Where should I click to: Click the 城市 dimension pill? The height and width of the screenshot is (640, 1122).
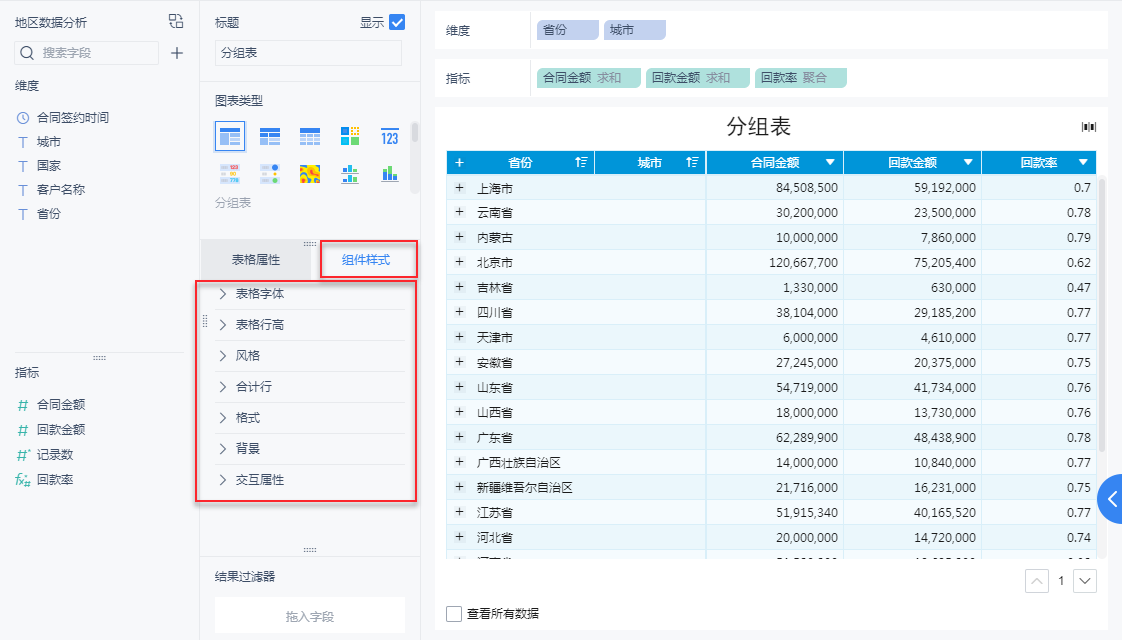[x=635, y=30]
